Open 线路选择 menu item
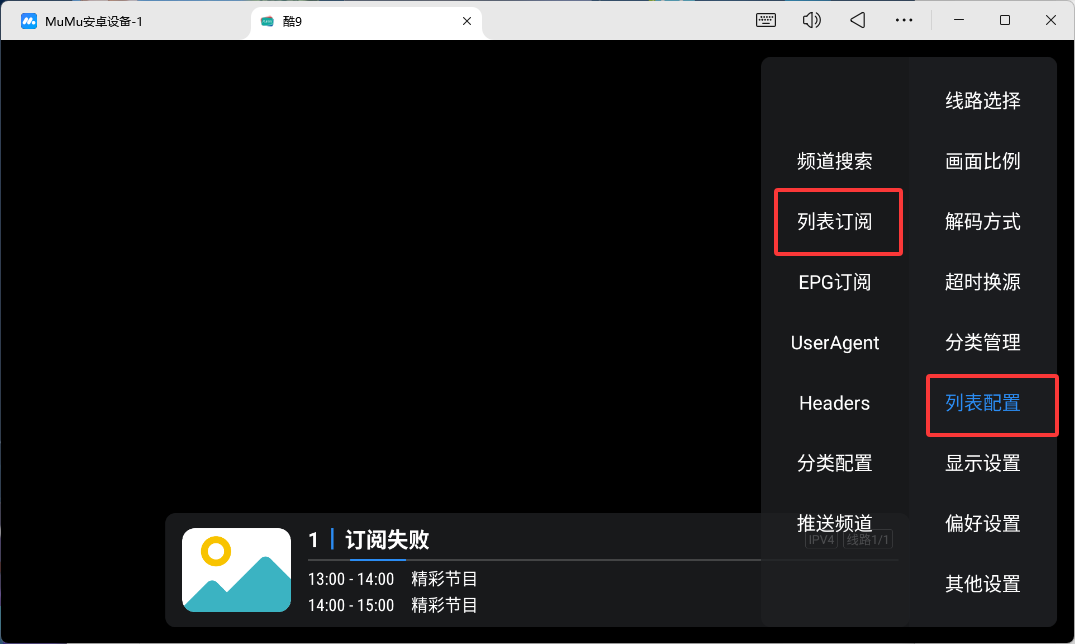Image resolution: width=1075 pixels, height=644 pixels. coord(982,101)
